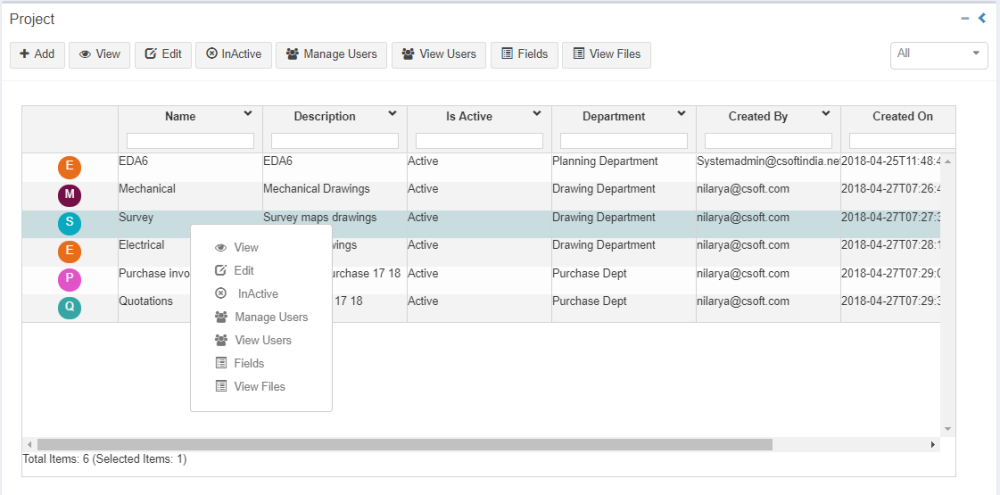Screen dimensions: 1000x495
Task: Select View Files from context menu
Action: pyautogui.click(x=259, y=386)
